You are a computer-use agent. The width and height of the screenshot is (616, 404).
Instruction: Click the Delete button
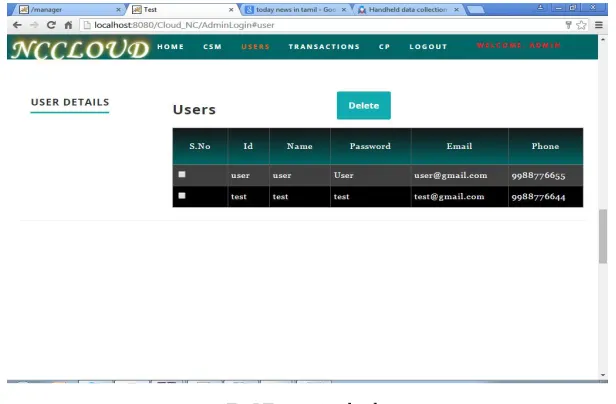pyautogui.click(x=364, y=105)
